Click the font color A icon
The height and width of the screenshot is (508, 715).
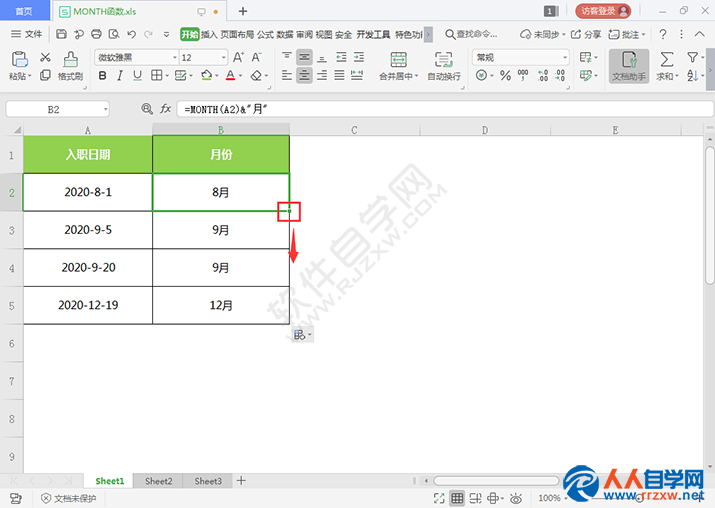pyautogui.click(x=230, y=75)
